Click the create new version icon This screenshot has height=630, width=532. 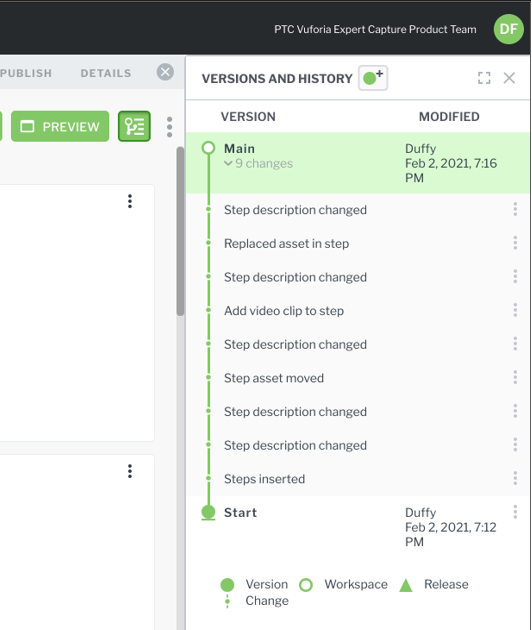[x=373, y=78]
